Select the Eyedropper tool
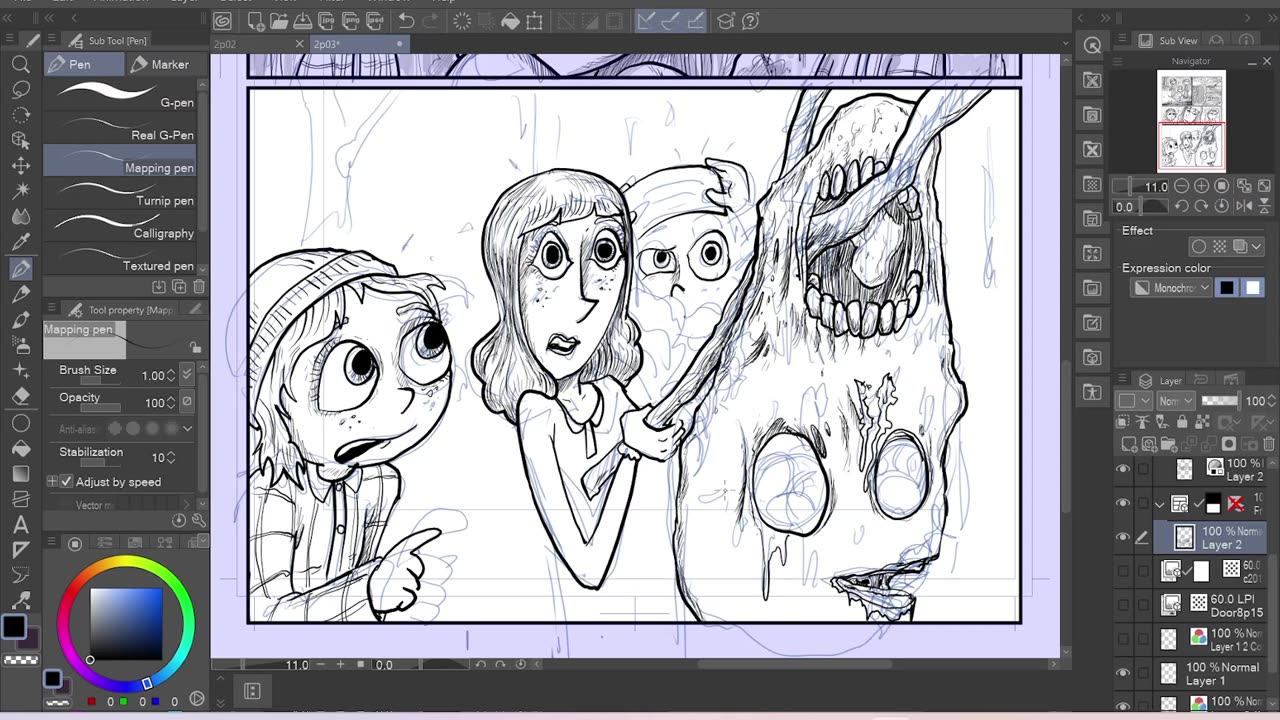The image size is (1280, 720). coord(20,242)
